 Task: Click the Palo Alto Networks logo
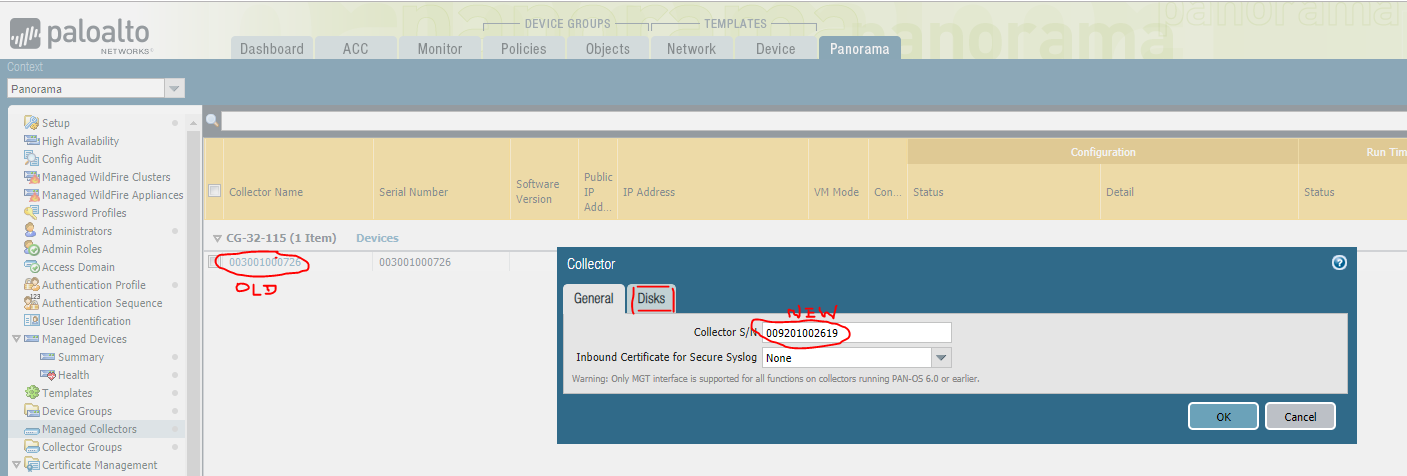[x=80, y=36]
